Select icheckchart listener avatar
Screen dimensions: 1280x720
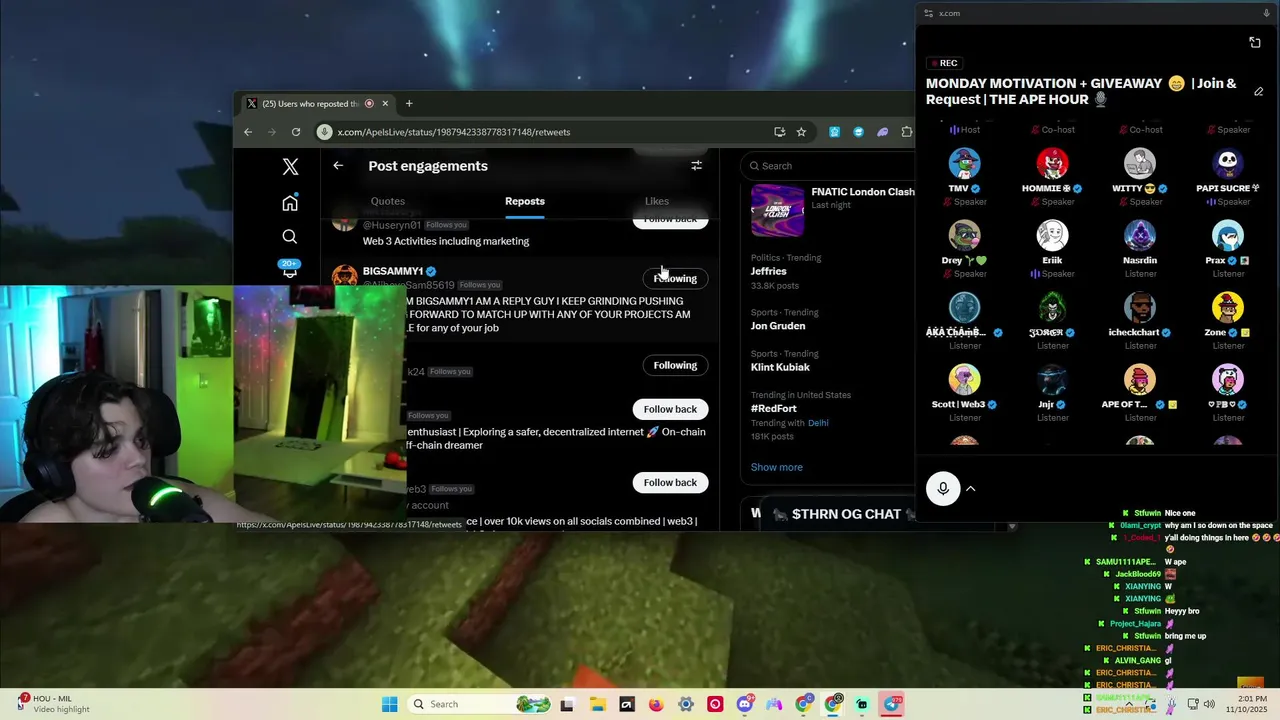(1140, 307)
